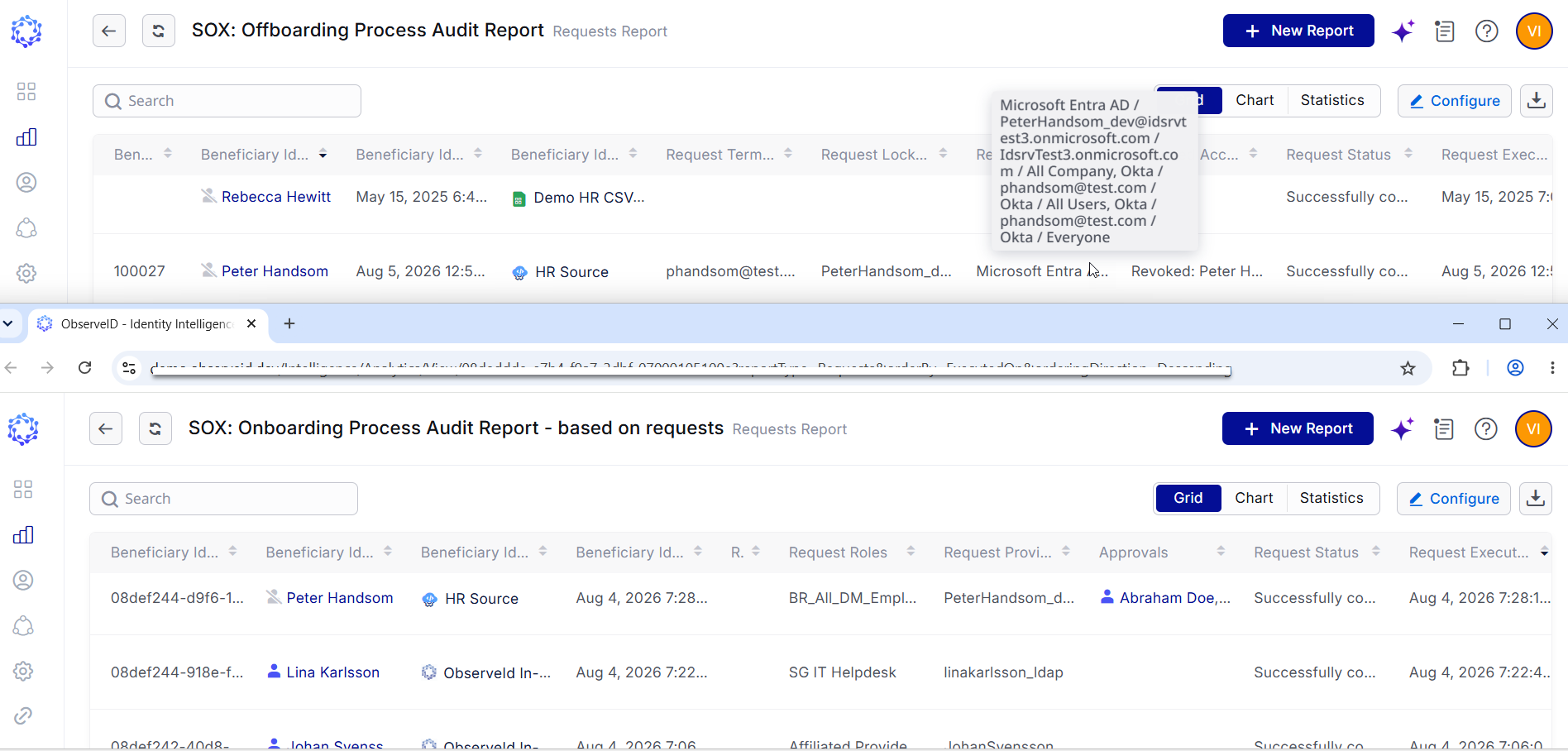
Task: Open the browser tab search chevron
Action: pos(8,323)
